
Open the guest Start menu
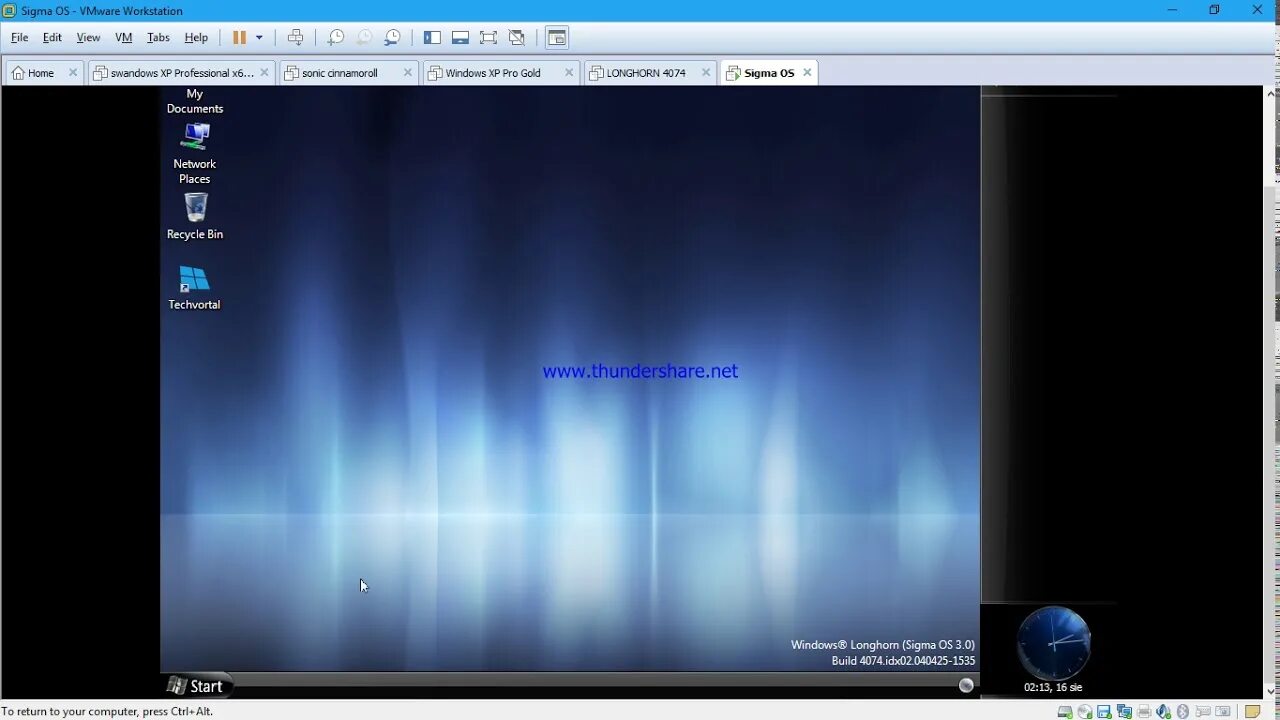pyautogui.click(x=196, y=686)
